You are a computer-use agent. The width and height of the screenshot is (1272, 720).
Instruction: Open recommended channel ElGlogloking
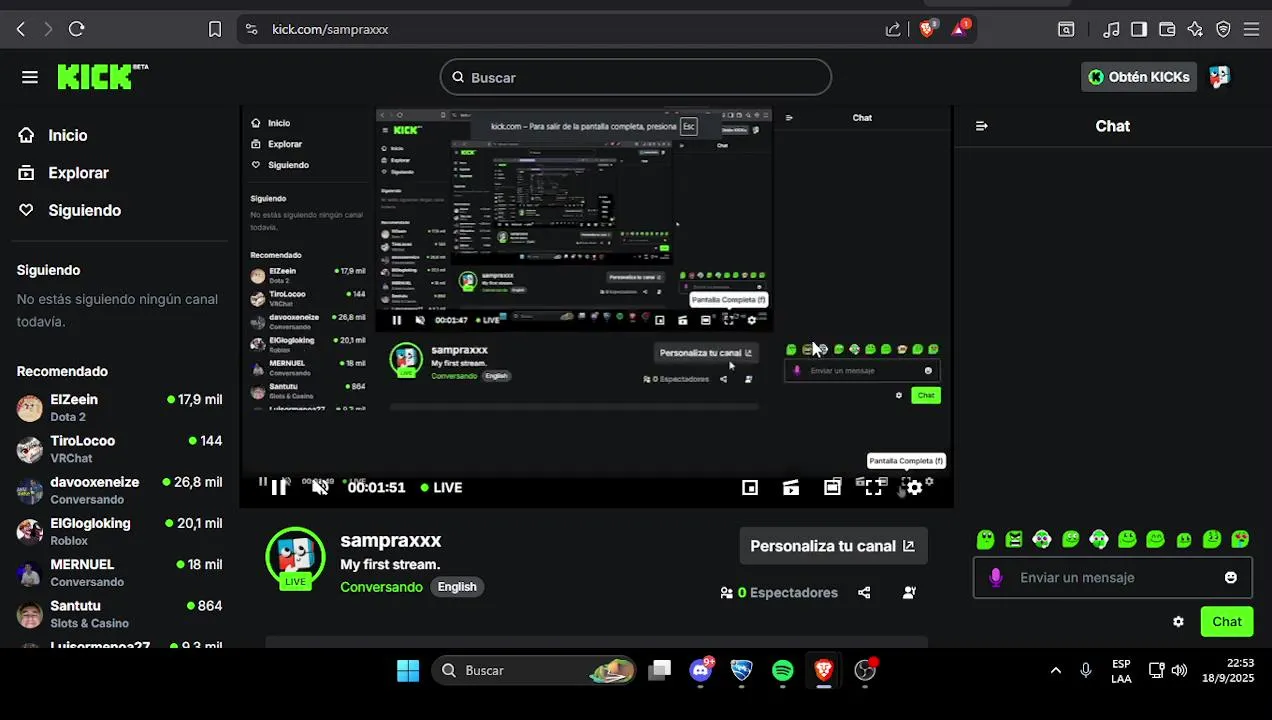(x=119, y=532)
